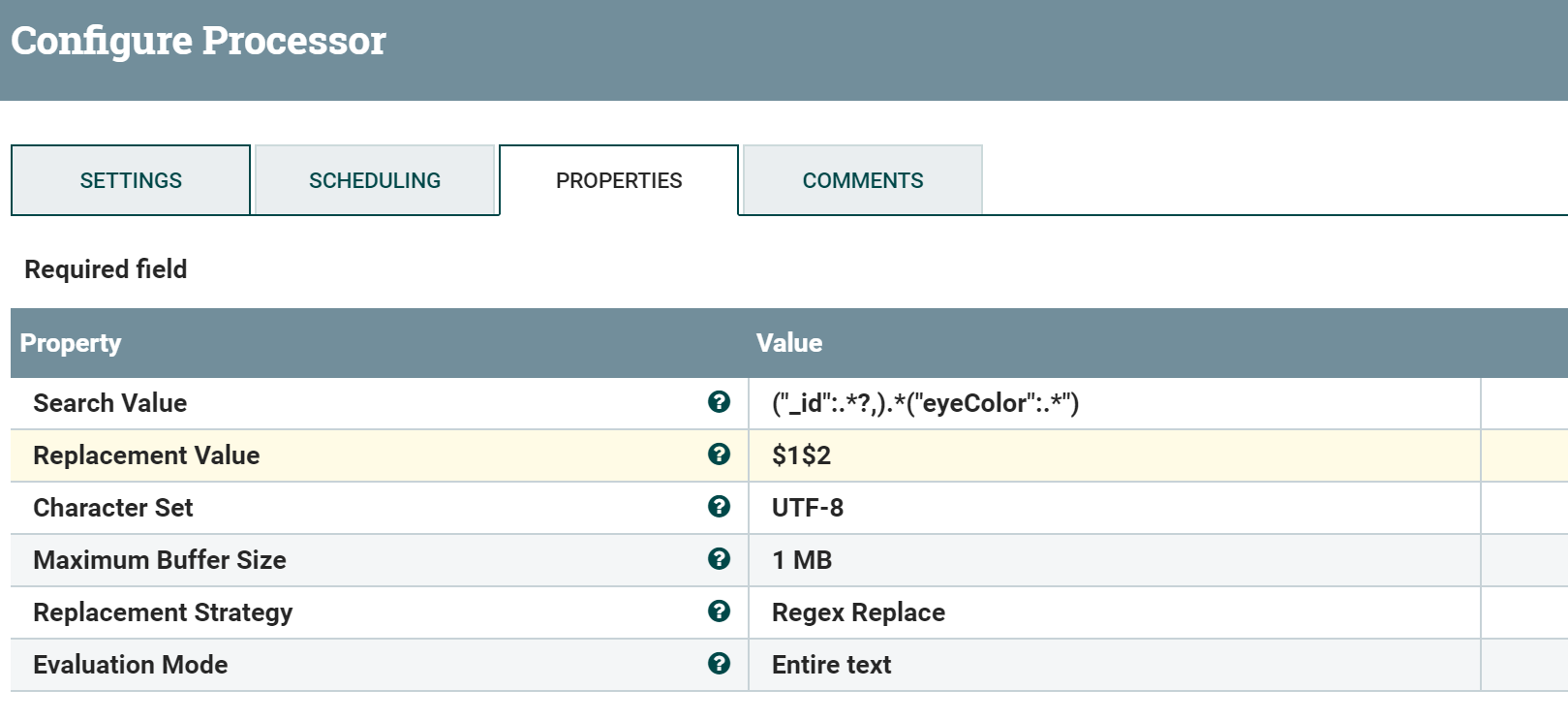Click help icon beside Character Set
The width and height of the screenshot is (1568, 721).
719,507
